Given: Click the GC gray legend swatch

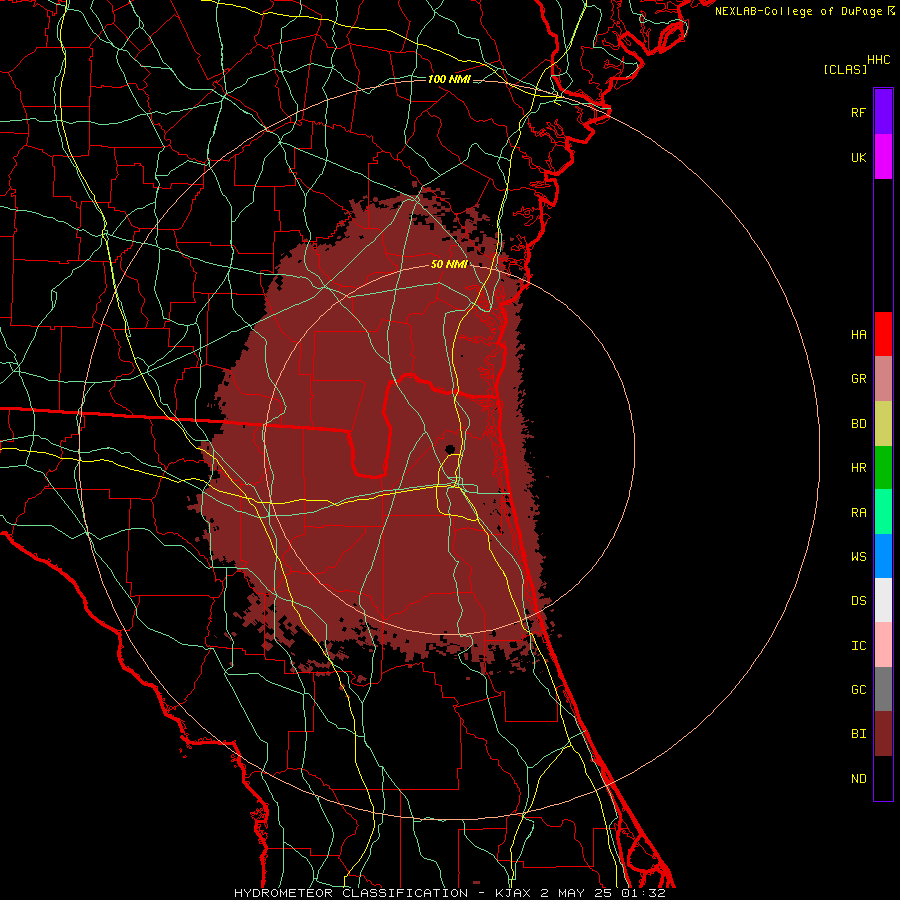Looking at the screenshot, I should pyautogui.click(x=883, y=689).
